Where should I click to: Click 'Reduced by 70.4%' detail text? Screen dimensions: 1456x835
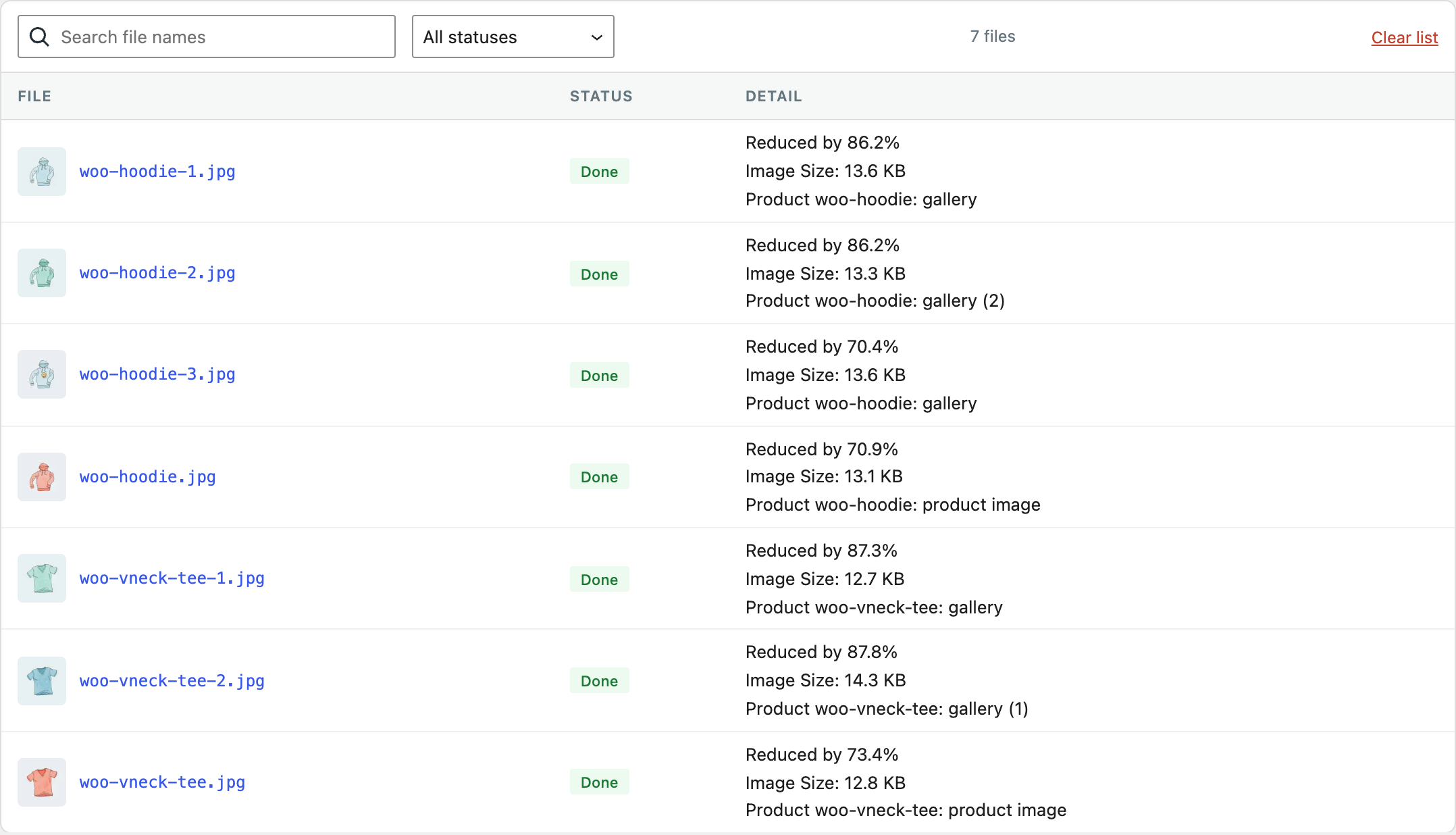click(x=822, y=347)
